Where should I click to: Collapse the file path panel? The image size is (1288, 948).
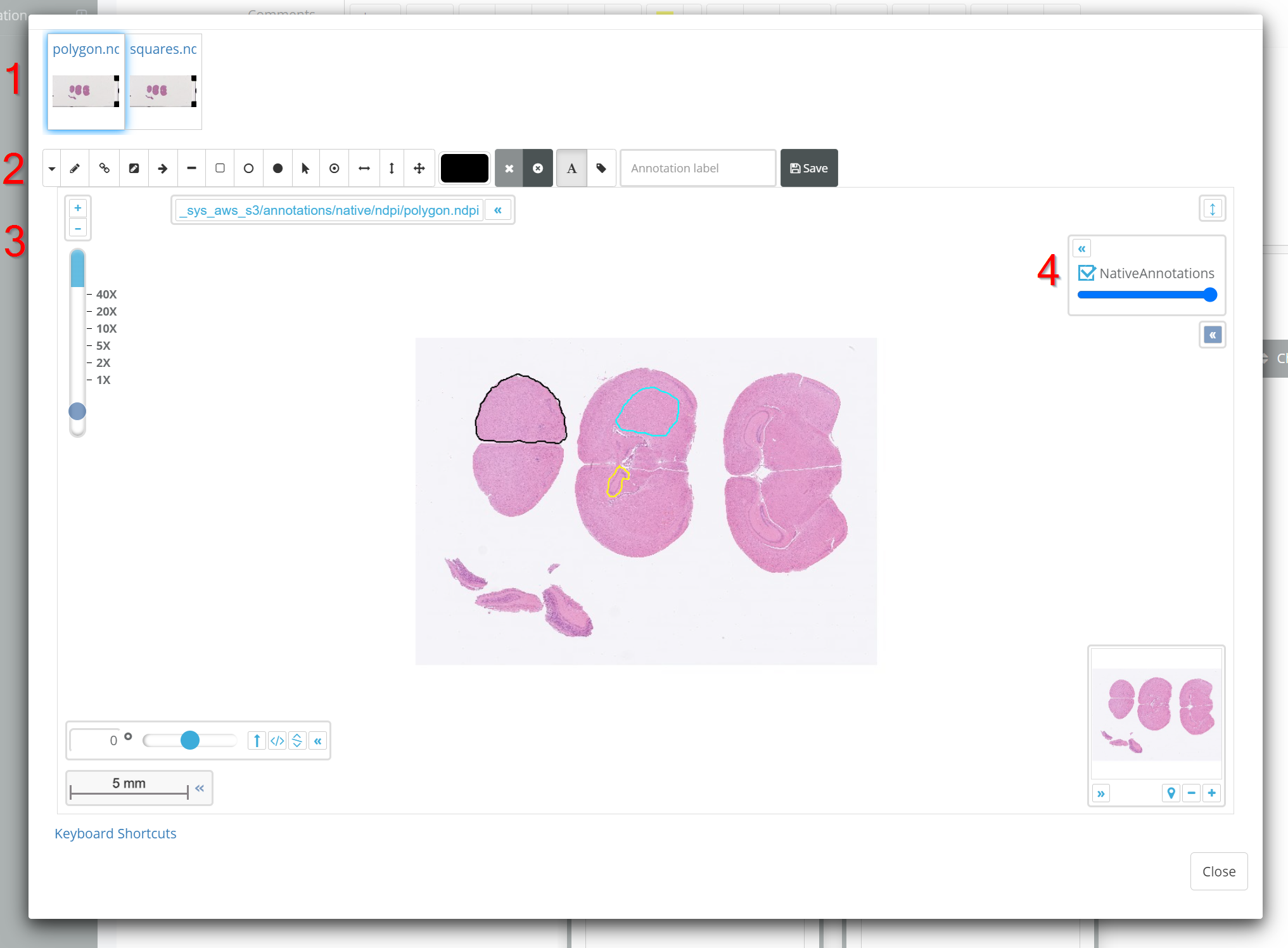(x=498, y=210)
